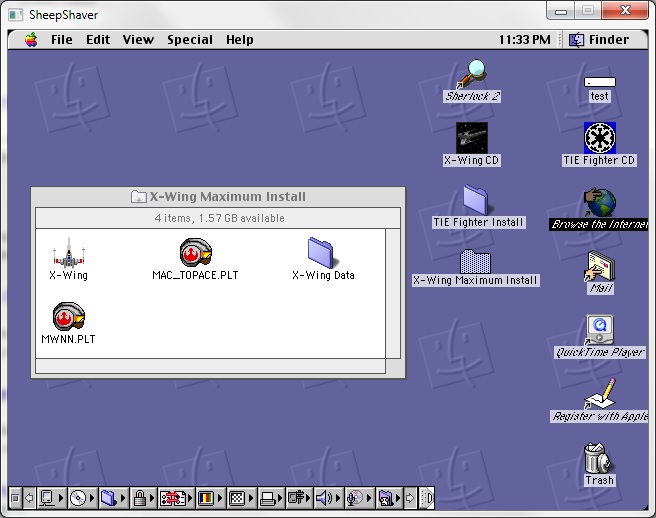Select the Sherlock 2 desktop alias
656x518 pixels.
click(x=472, y=81)
